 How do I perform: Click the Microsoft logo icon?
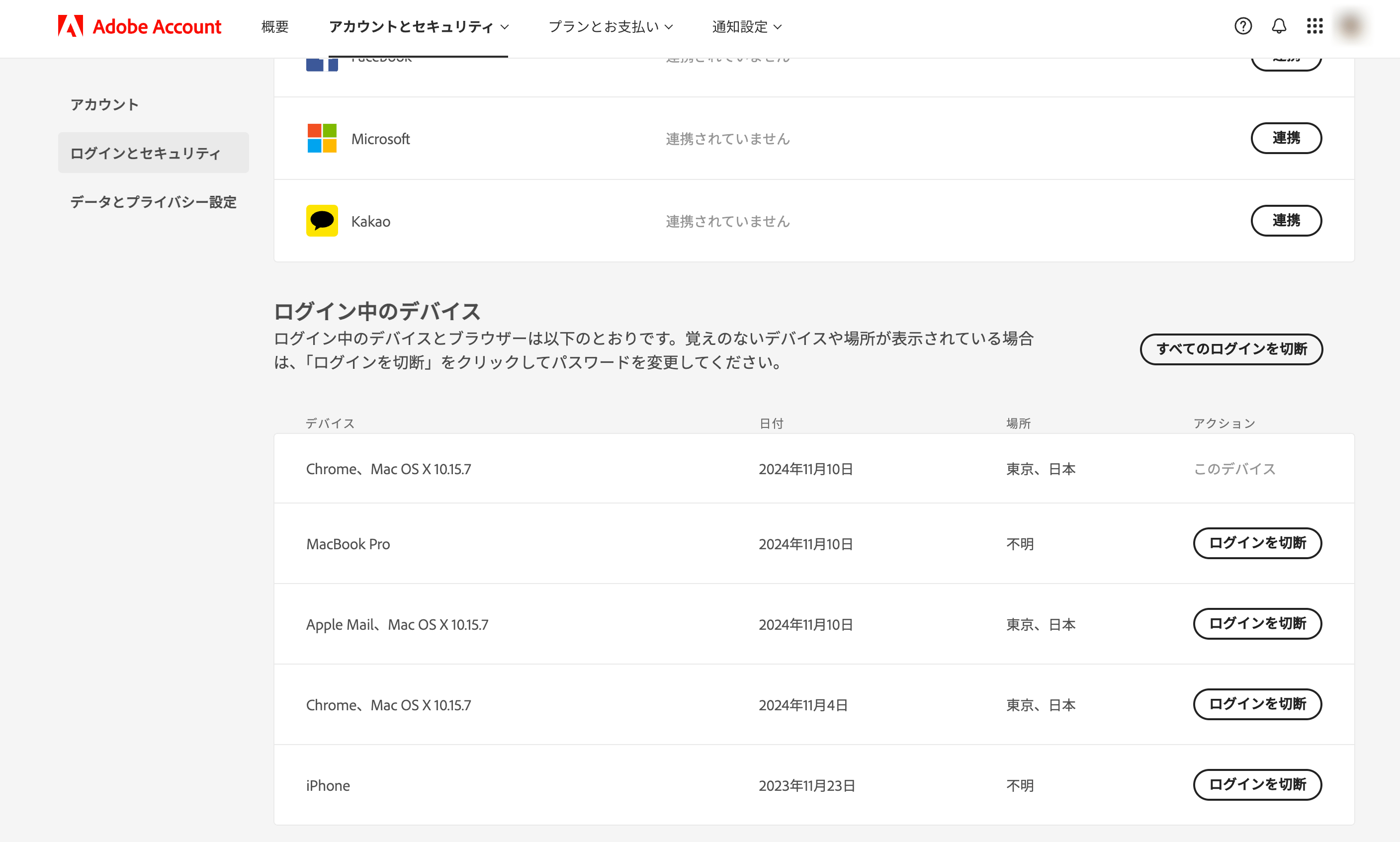322,139
